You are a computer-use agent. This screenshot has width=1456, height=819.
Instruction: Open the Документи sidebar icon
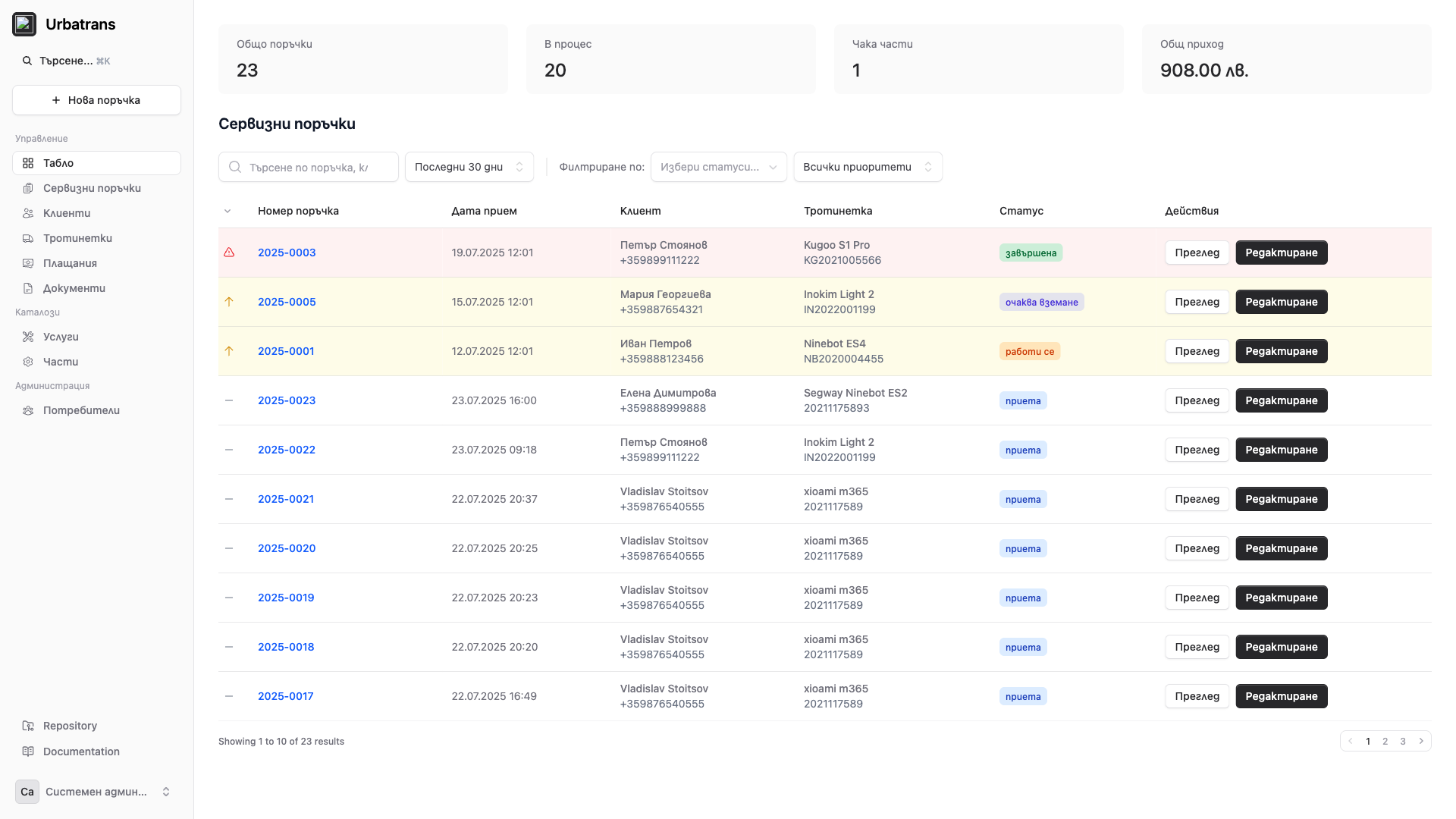point(28,288)
